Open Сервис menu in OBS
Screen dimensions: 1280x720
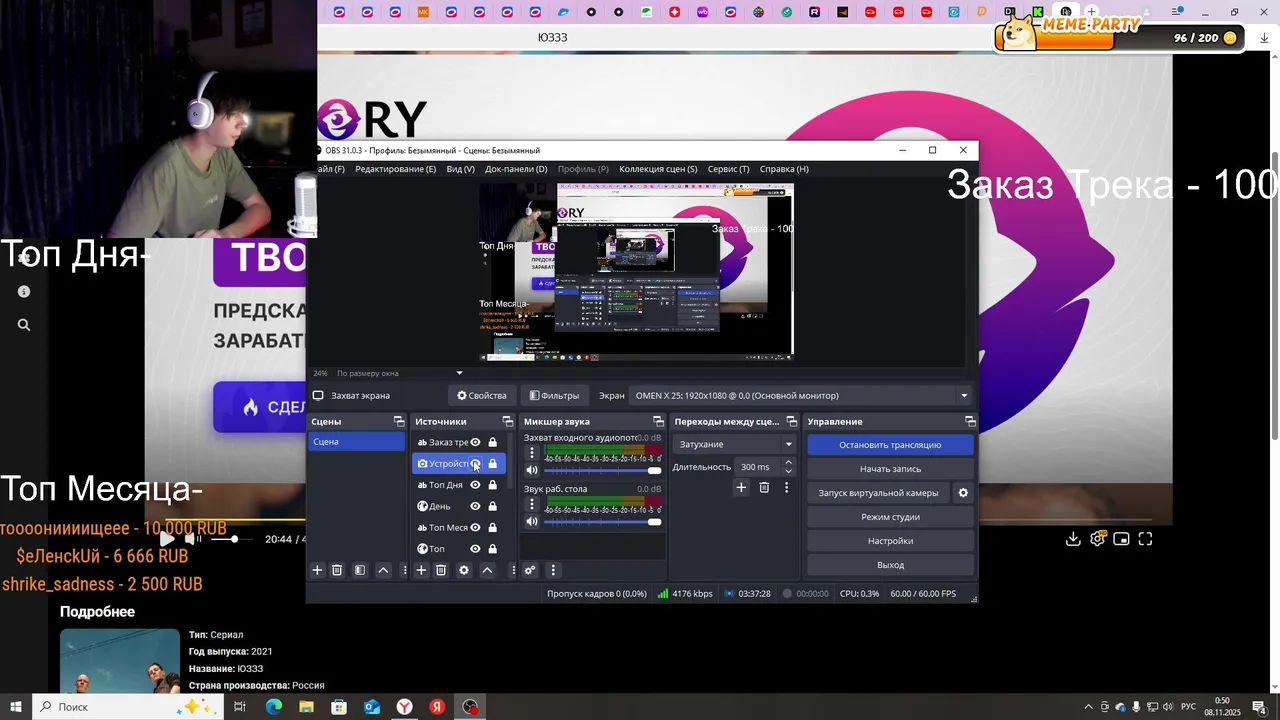tap(728, 169)
